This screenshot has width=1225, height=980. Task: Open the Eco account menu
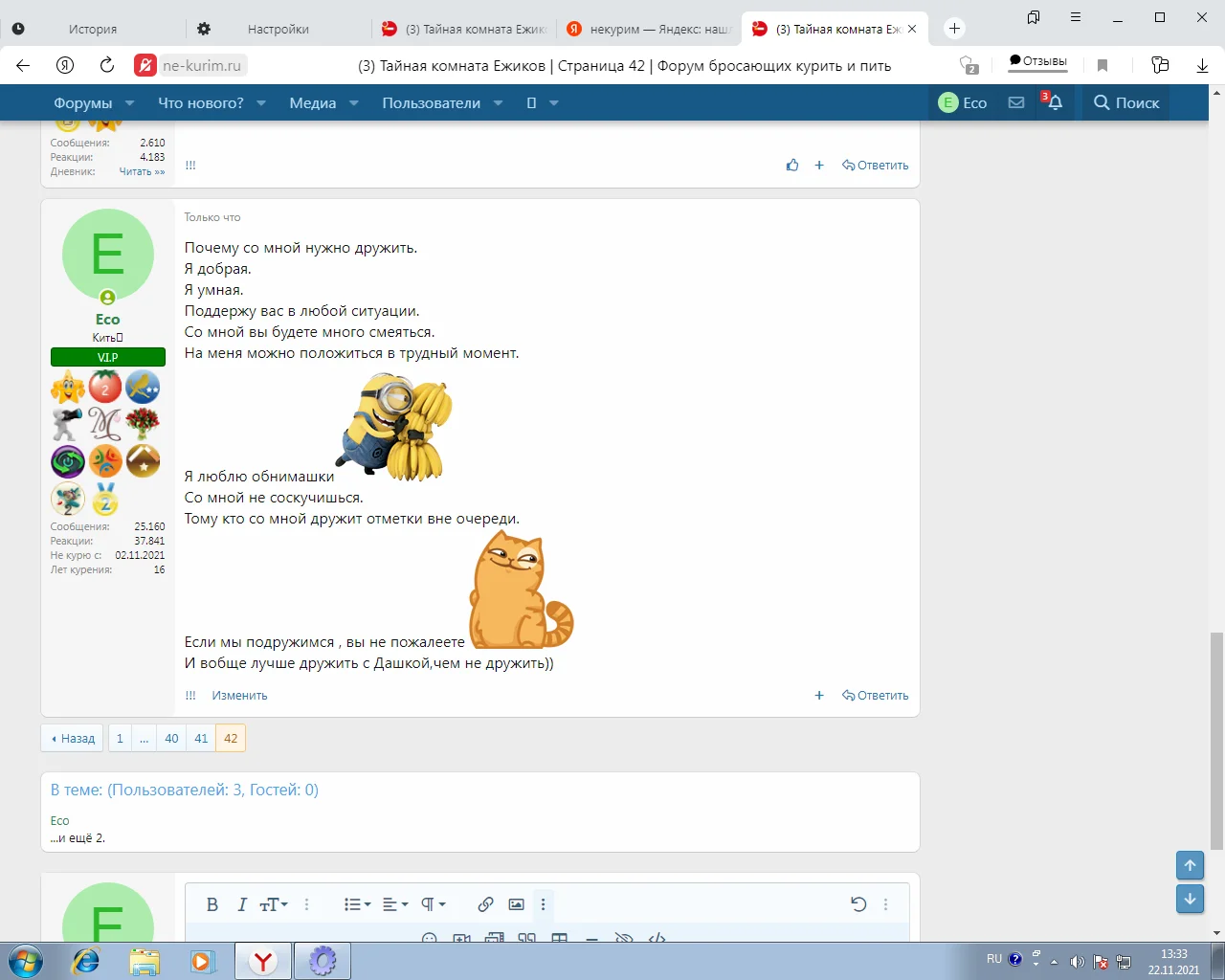pos(963,102)
